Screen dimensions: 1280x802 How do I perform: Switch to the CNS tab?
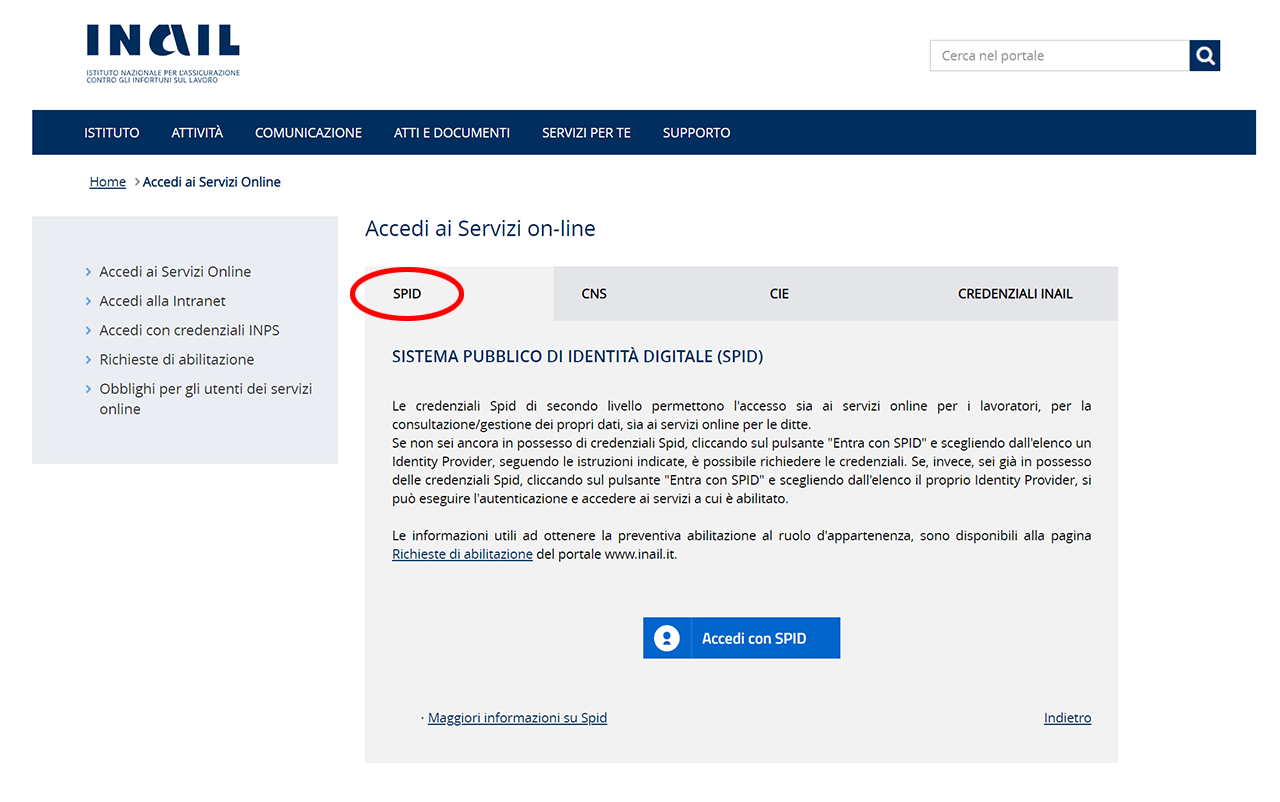(x=594, y=294)
